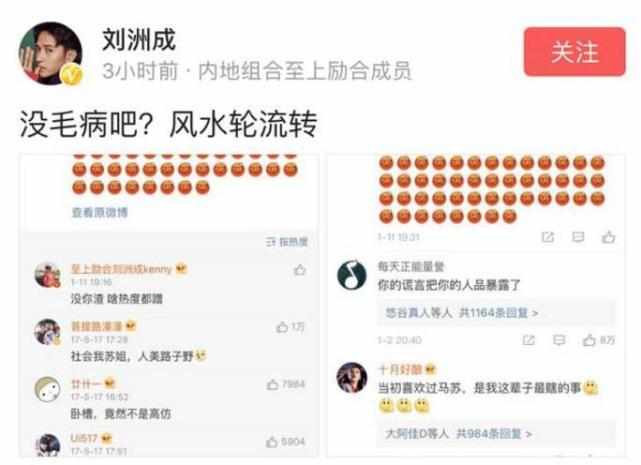
Task: Like the U517 comment with 5904 likes
Action: click(x=286, y=442)
